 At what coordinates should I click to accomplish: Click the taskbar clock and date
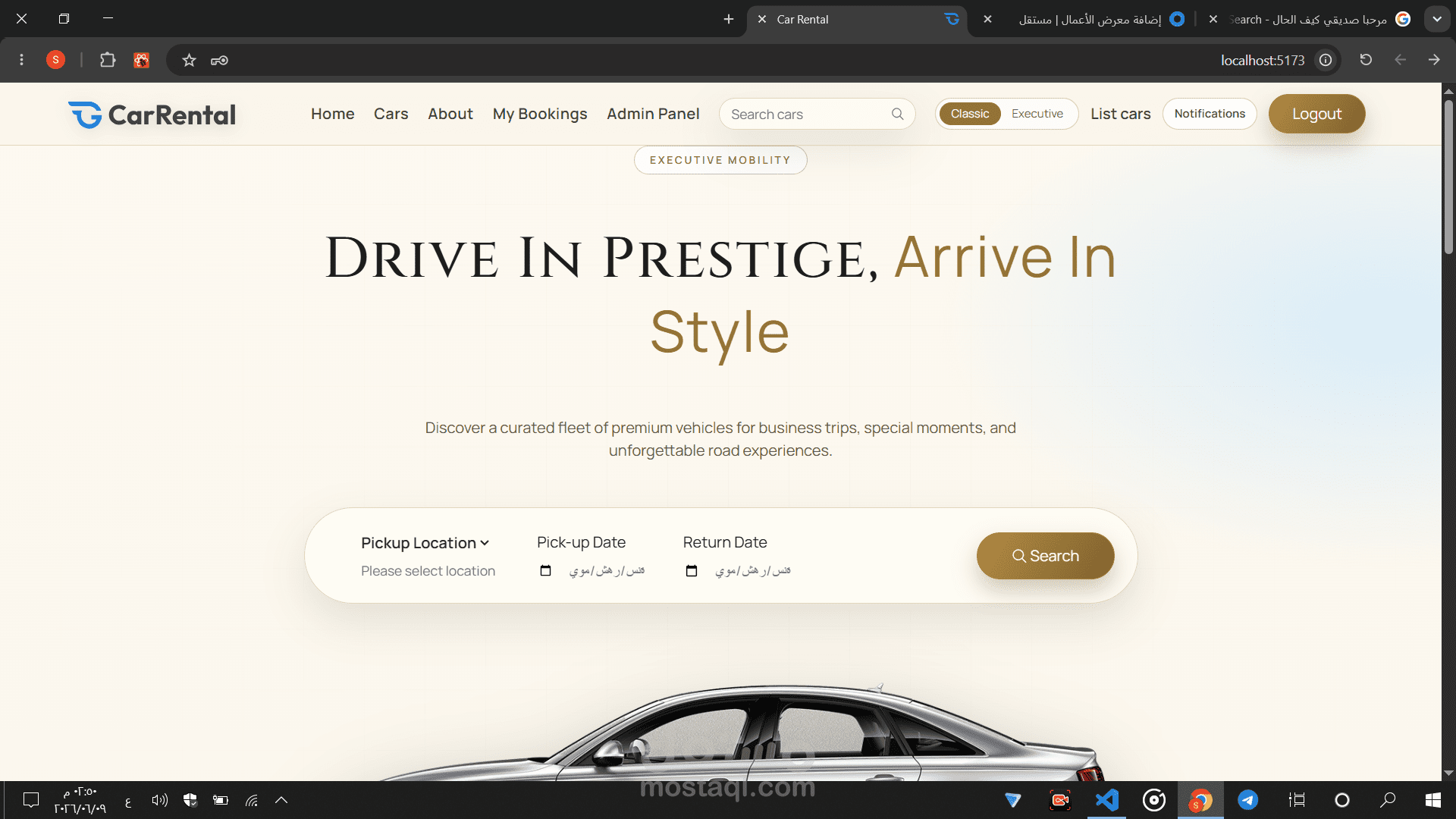tap(80, 800)
